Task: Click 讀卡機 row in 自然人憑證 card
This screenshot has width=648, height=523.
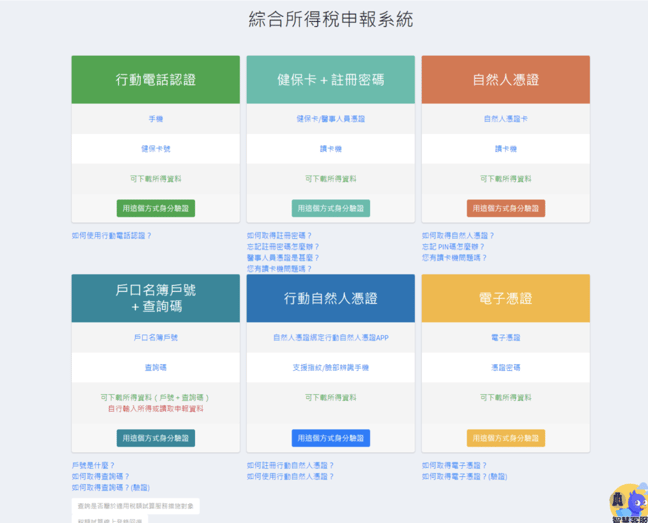Action: click(506, 148)
